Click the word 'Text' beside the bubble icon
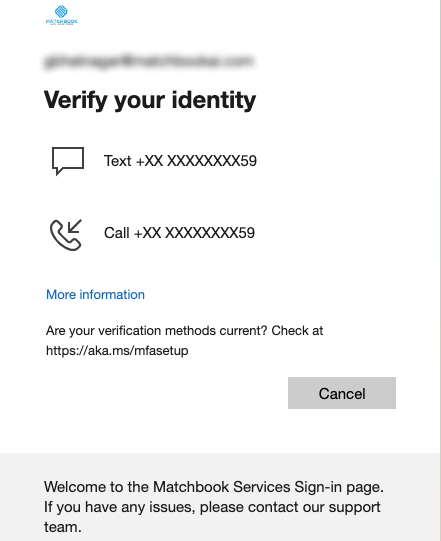Screen dimensions: 441x541 click(118, 161)
